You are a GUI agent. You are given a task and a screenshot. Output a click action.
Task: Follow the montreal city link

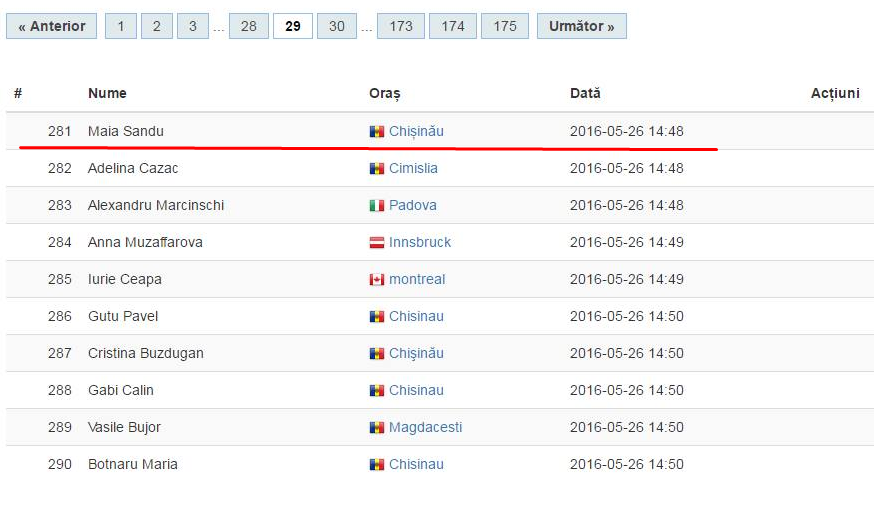coord(417,280)
